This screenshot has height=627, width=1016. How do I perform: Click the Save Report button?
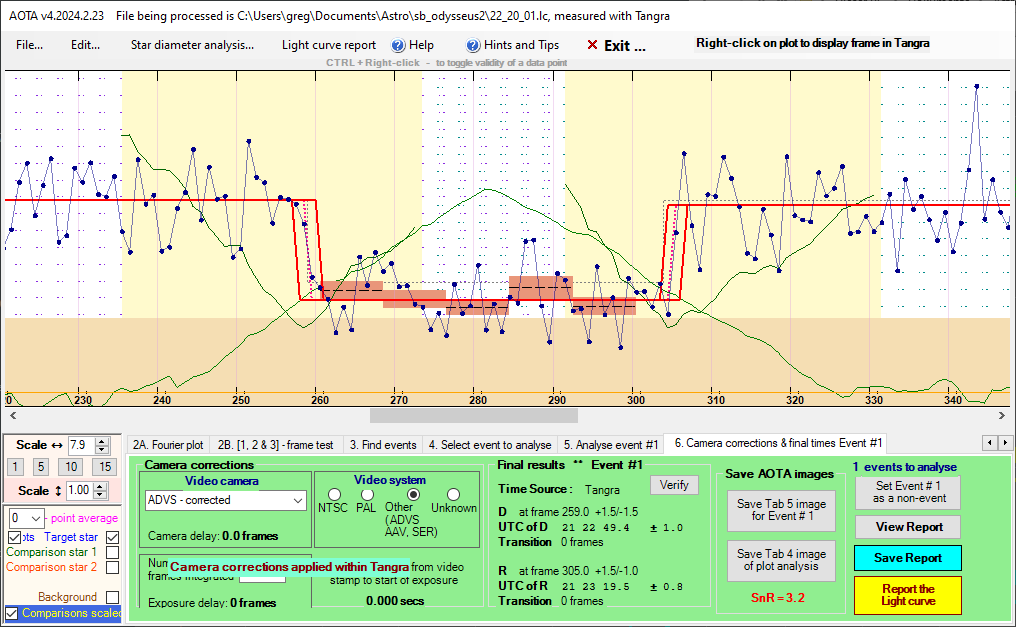click(906, 558)
